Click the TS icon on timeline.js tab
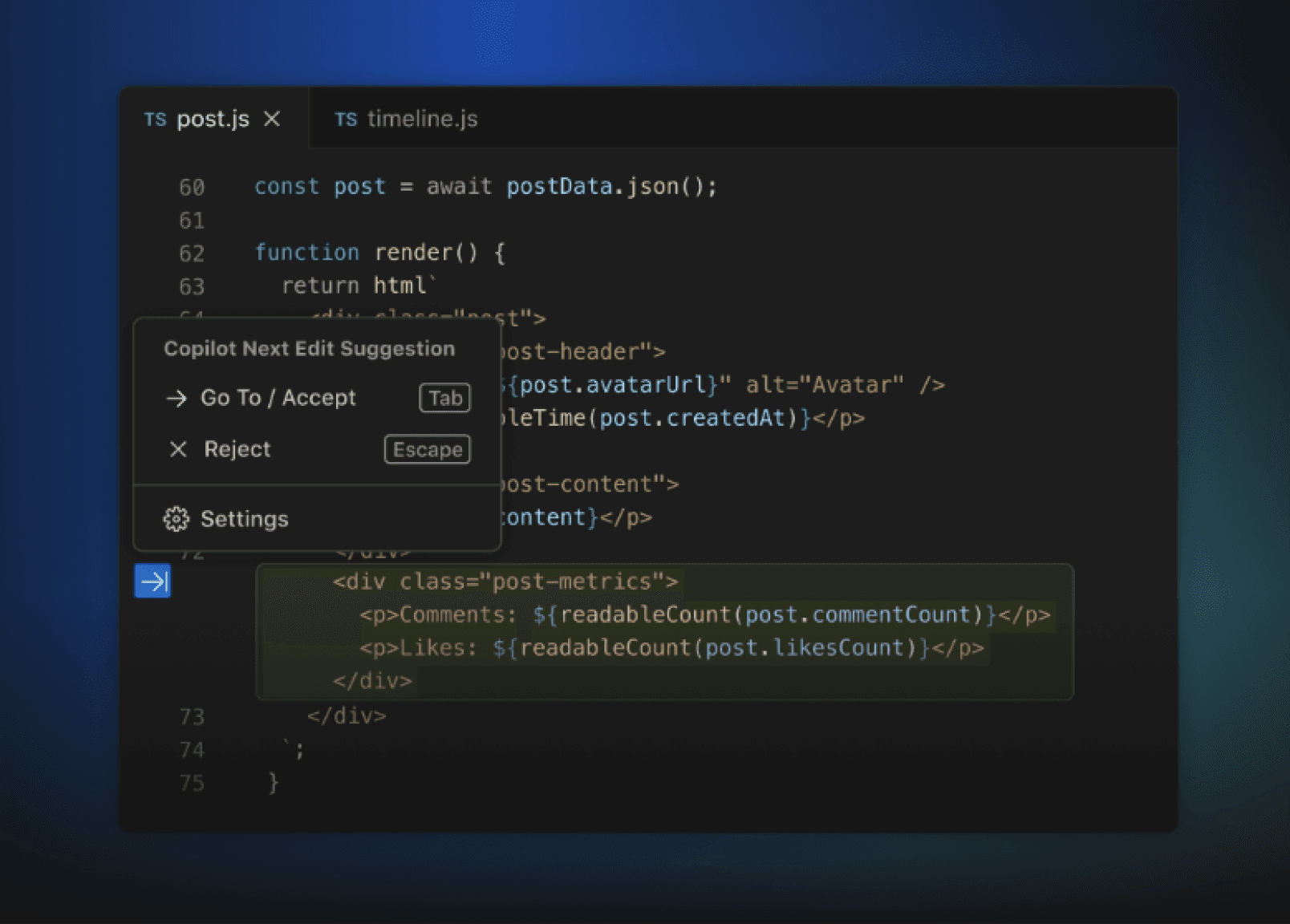This screenshot has width=1290, height=924. click(x=346, y=120)
